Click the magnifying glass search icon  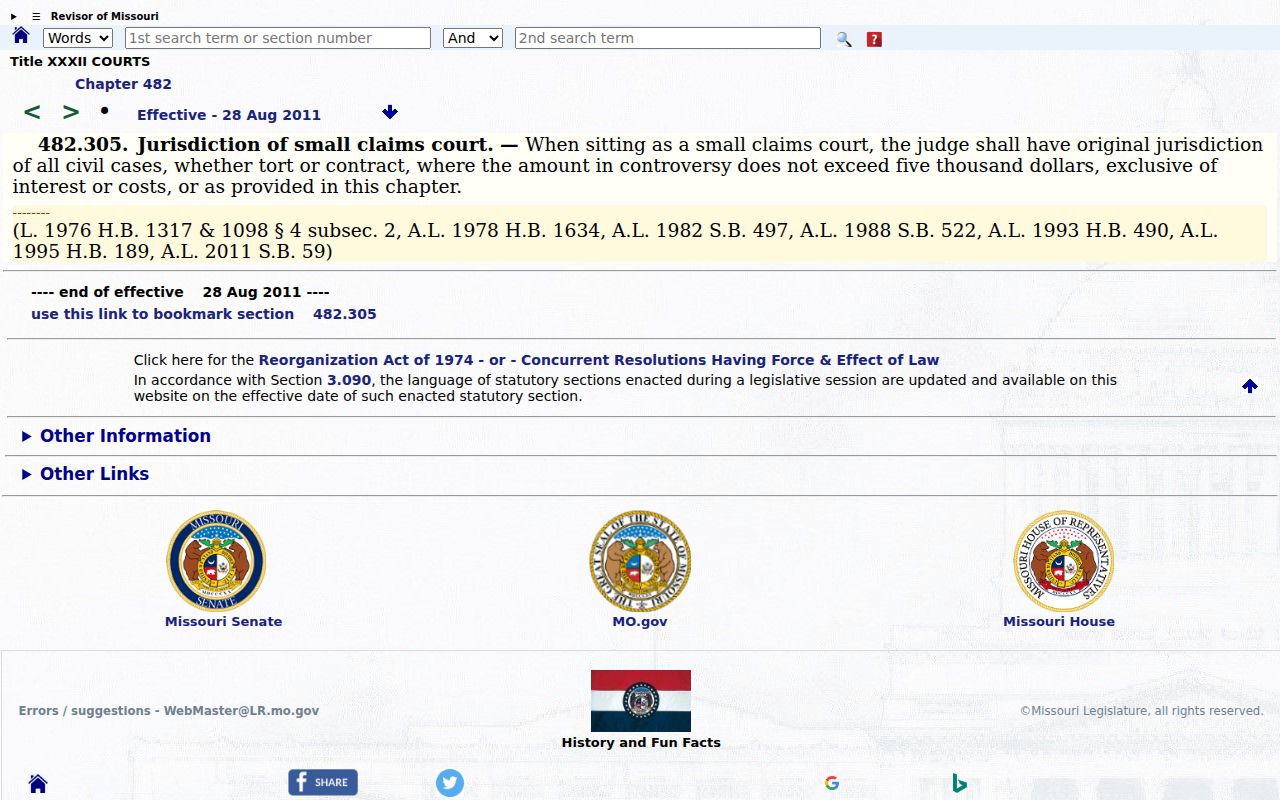coord(844,39)
